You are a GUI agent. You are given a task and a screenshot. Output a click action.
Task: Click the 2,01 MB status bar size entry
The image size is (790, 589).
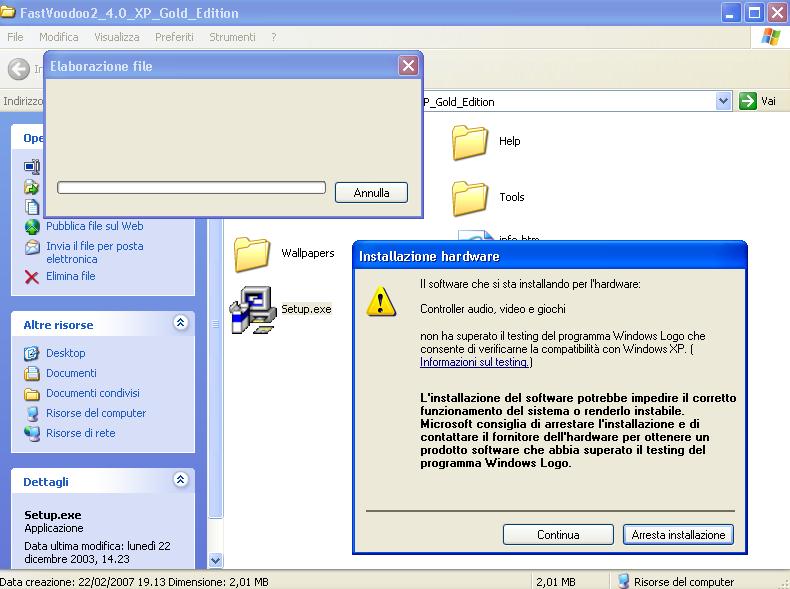(556, 582)
